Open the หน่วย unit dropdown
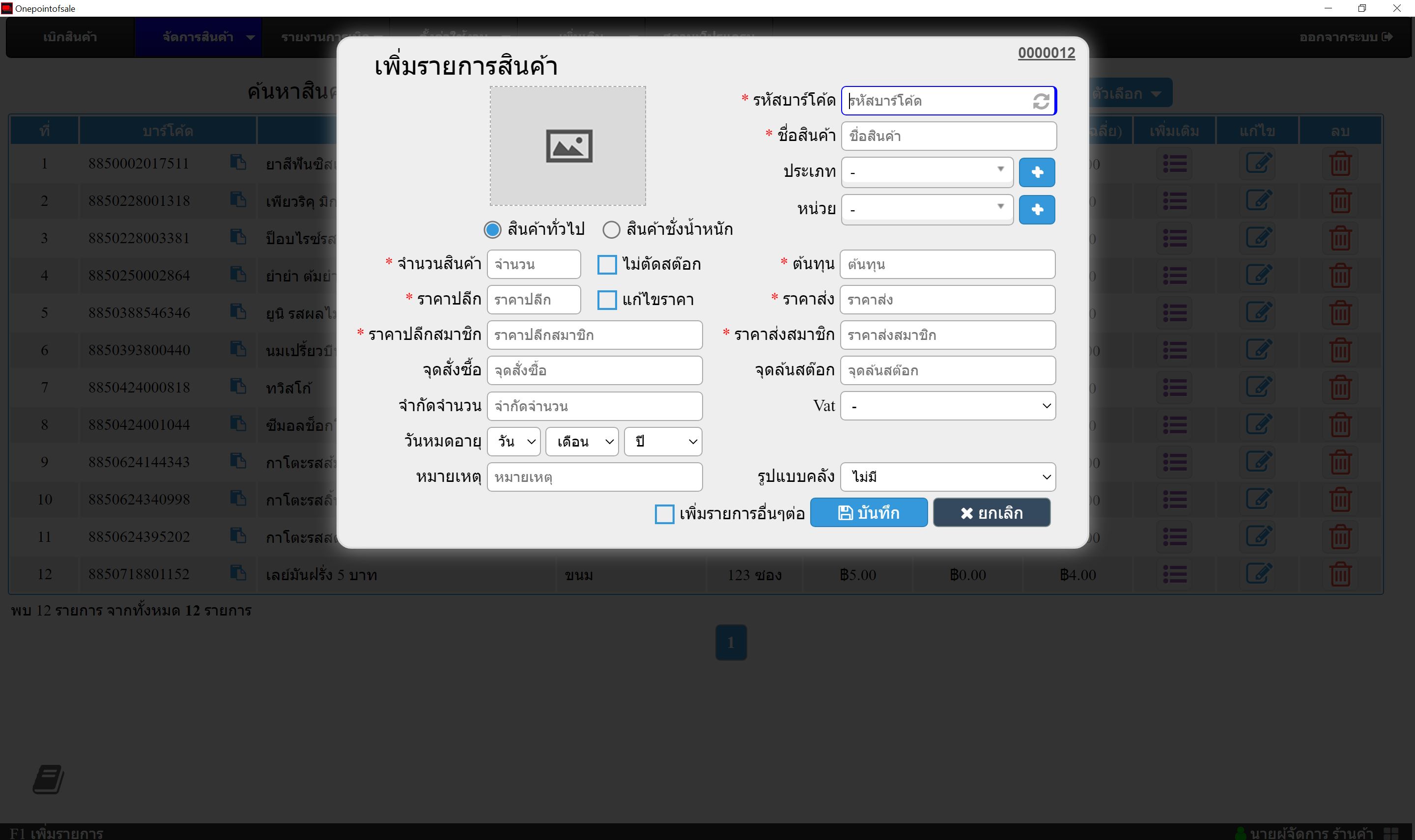Viewport: 1415px width, 840px height. pos(927,209)
